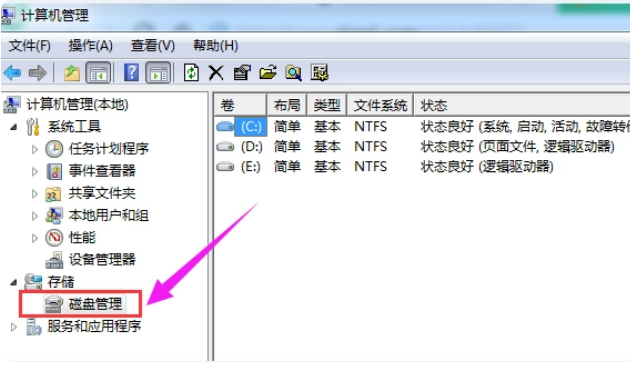Collapse the 存储 tree node
The height and width of the screenshot is (382, 630).
coord(14,282)
